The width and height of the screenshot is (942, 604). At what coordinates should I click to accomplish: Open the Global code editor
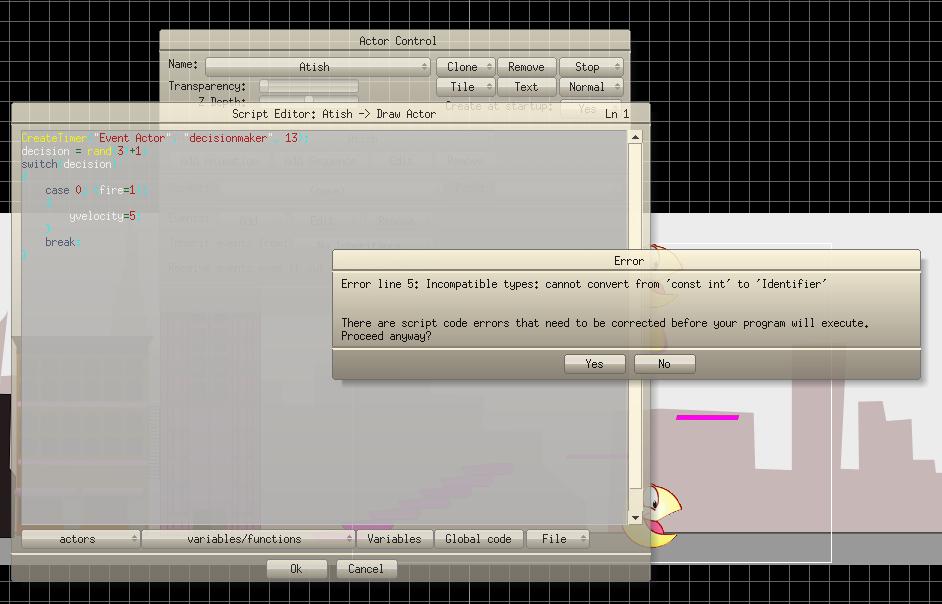point(478,539)
